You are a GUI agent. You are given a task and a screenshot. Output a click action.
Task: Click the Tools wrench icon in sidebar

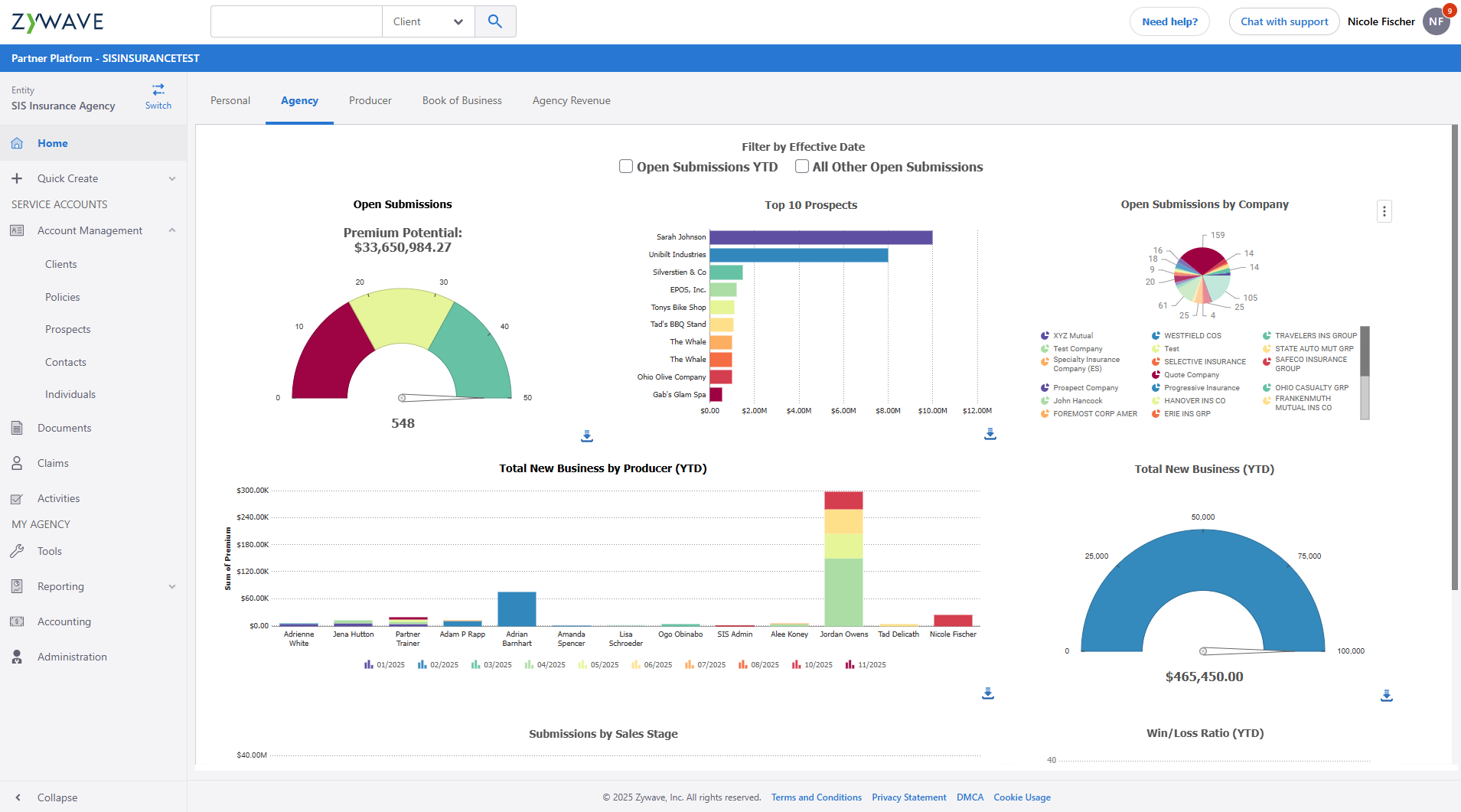(x=17, y=551)
